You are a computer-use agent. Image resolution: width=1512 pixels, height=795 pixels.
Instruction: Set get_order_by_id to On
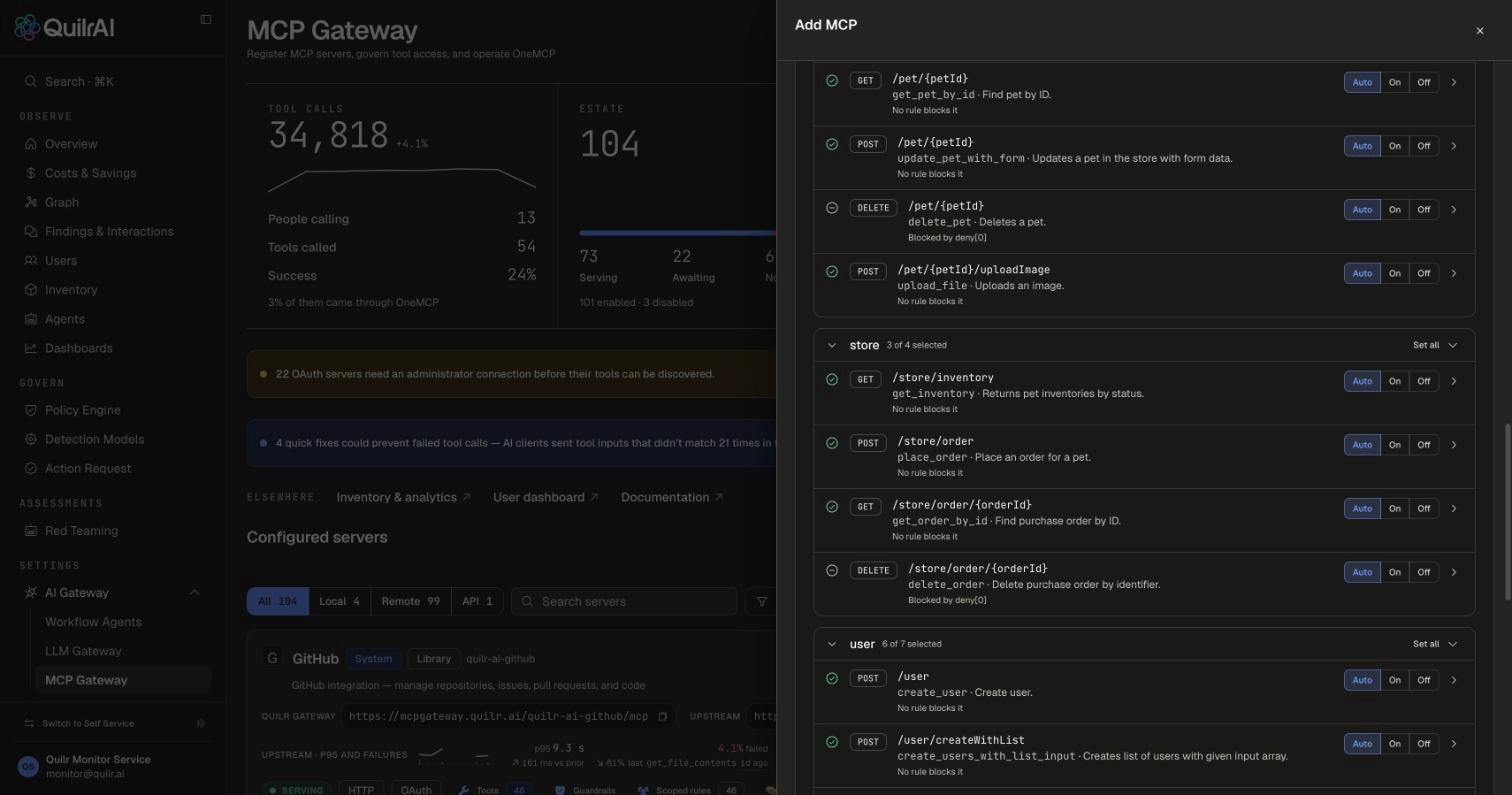1394,508
